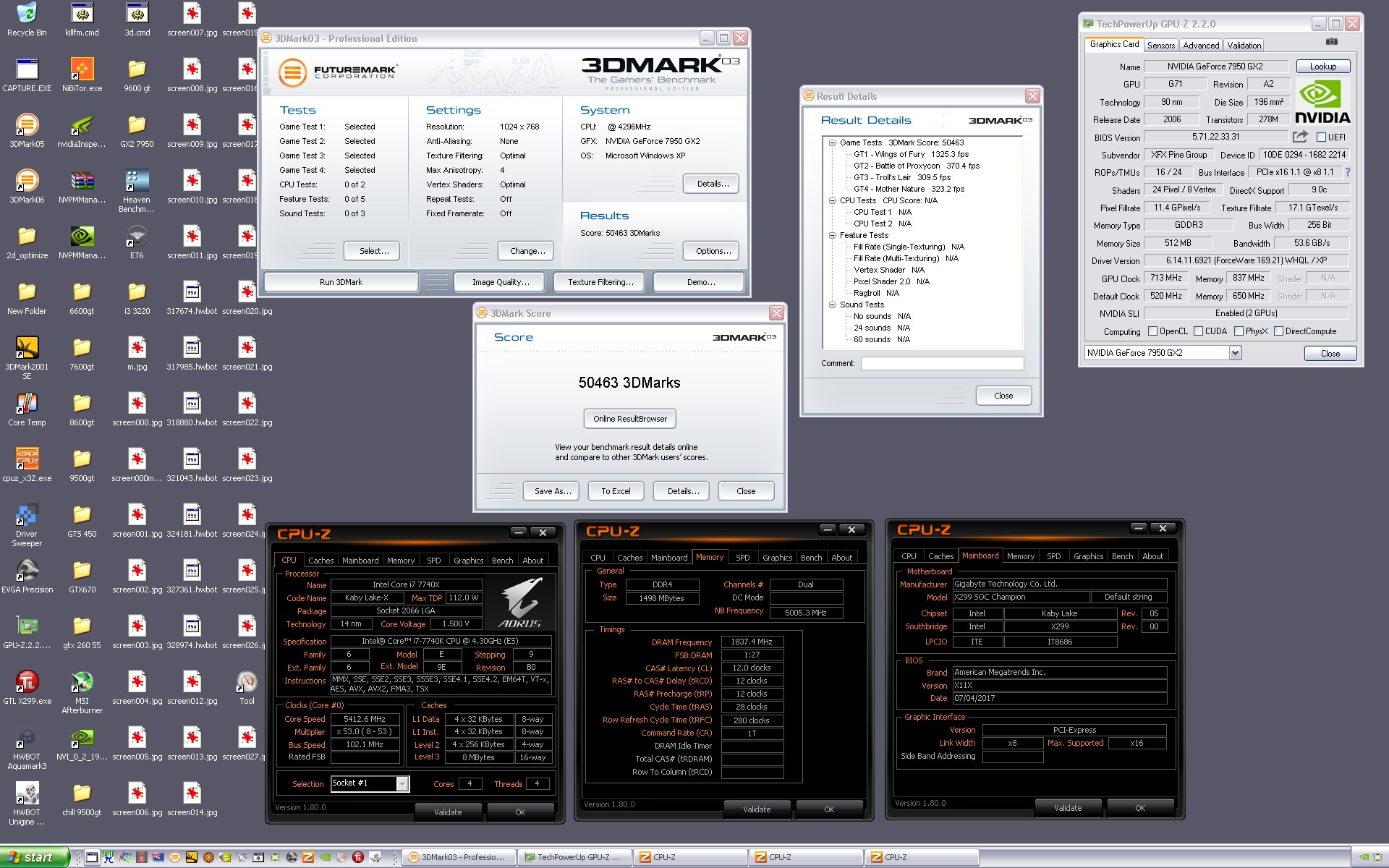Open the Recycle Bin desktop icon
The width and height of the screenshot is (1389, 868).
tap(27, 20)
